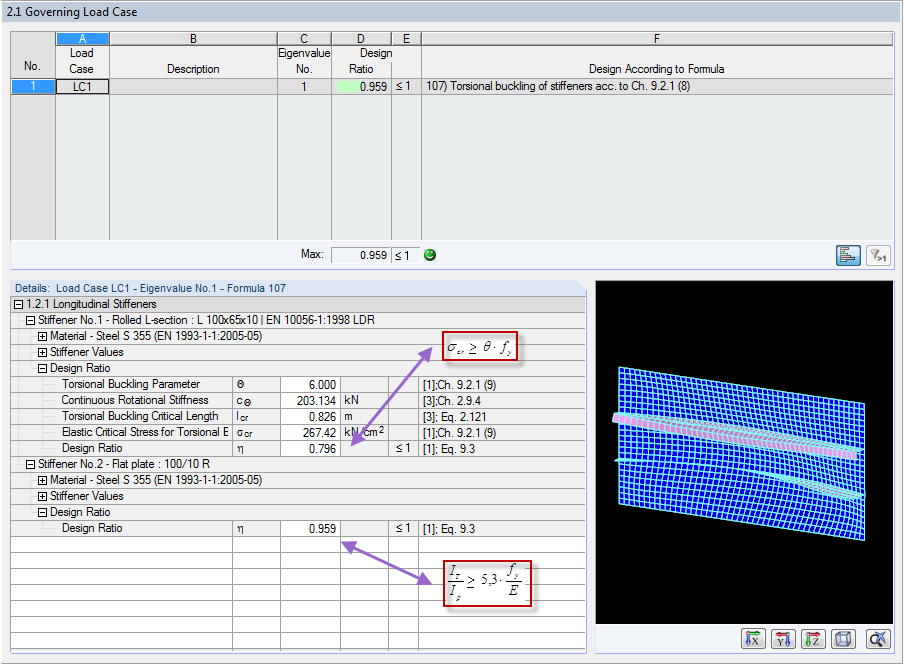Select column header A
This screenshot has width=904, height=665.
82,39
